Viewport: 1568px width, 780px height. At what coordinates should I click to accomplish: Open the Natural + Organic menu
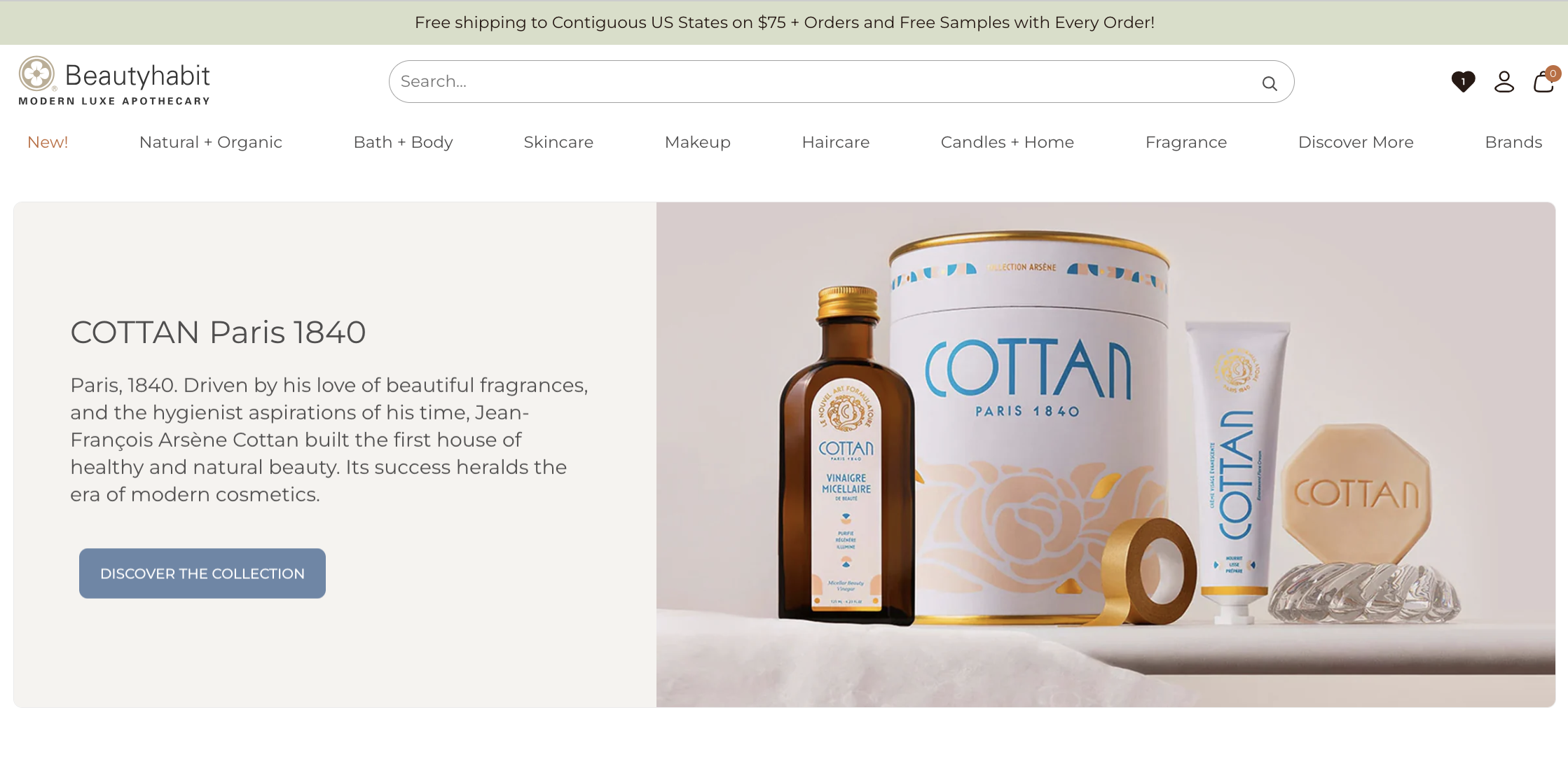click(x=211, y=142)
